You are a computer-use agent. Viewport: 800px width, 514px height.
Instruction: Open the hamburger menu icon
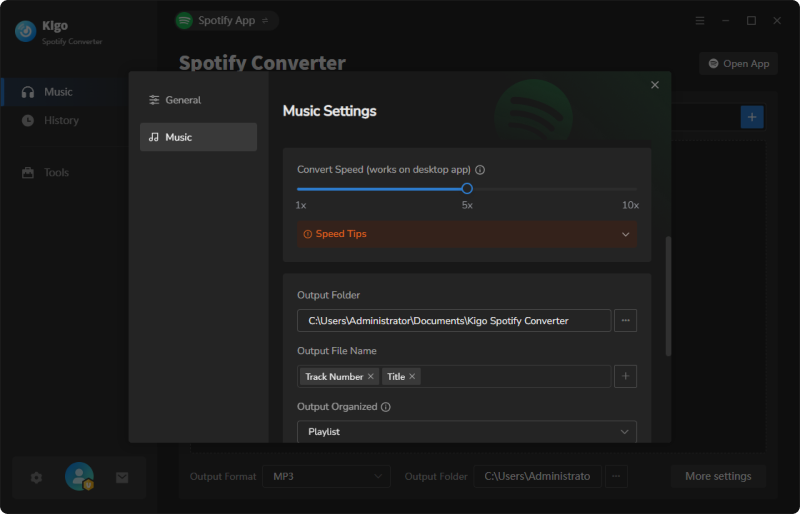pos(699,20)
